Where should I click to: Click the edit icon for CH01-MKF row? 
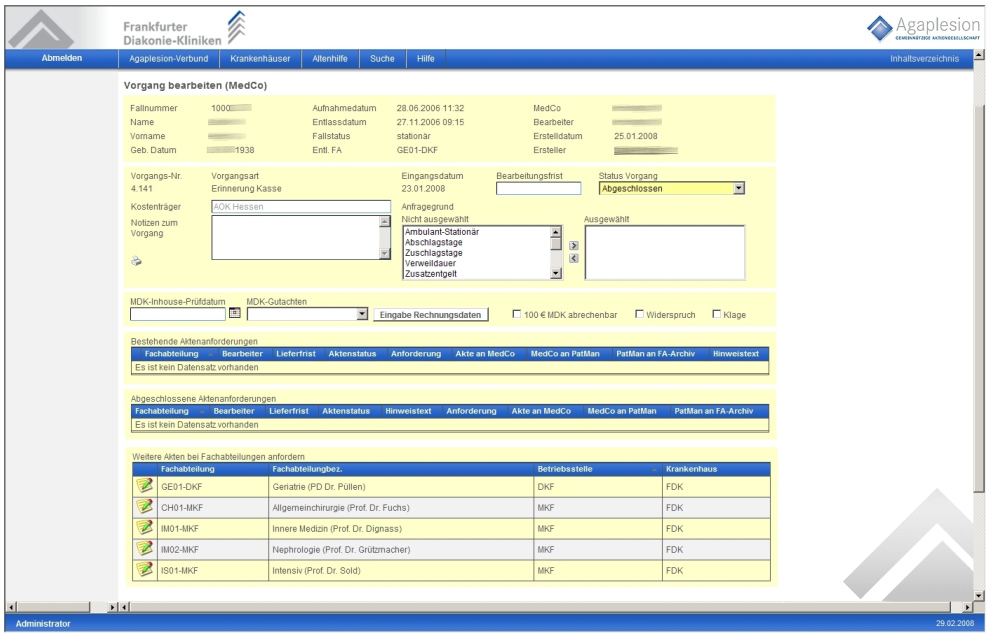[x=145, y=506]
